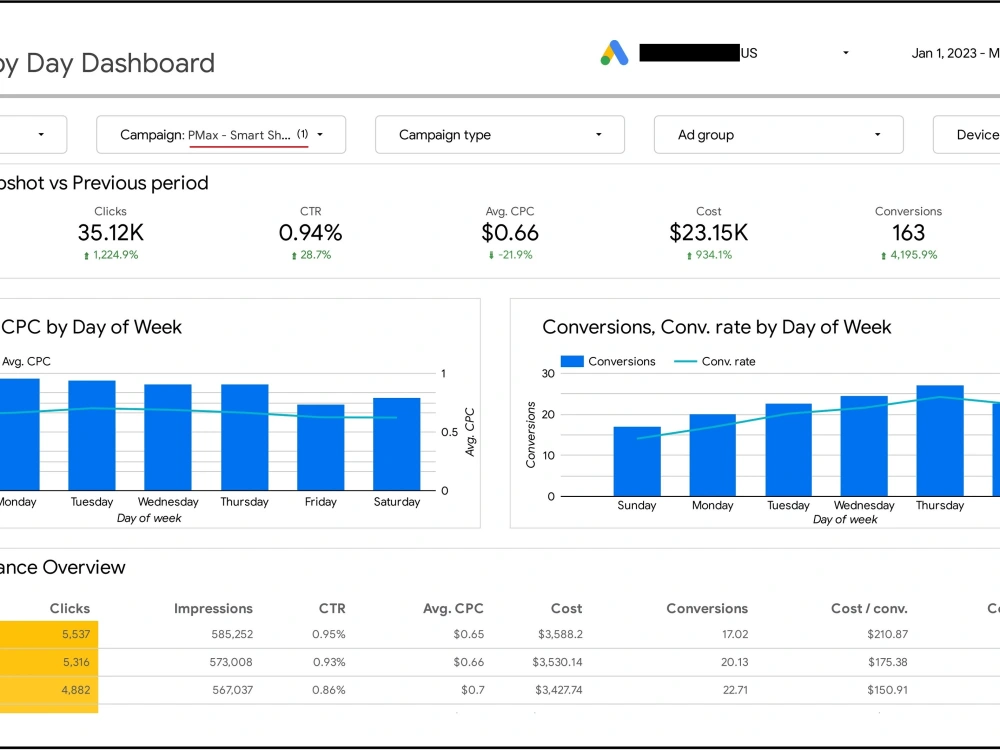Image resolution: width=1000 pixels, height=750 pixels.
Task: Sort table by Avg. CPC column header
Action: [x=453, y=608]
